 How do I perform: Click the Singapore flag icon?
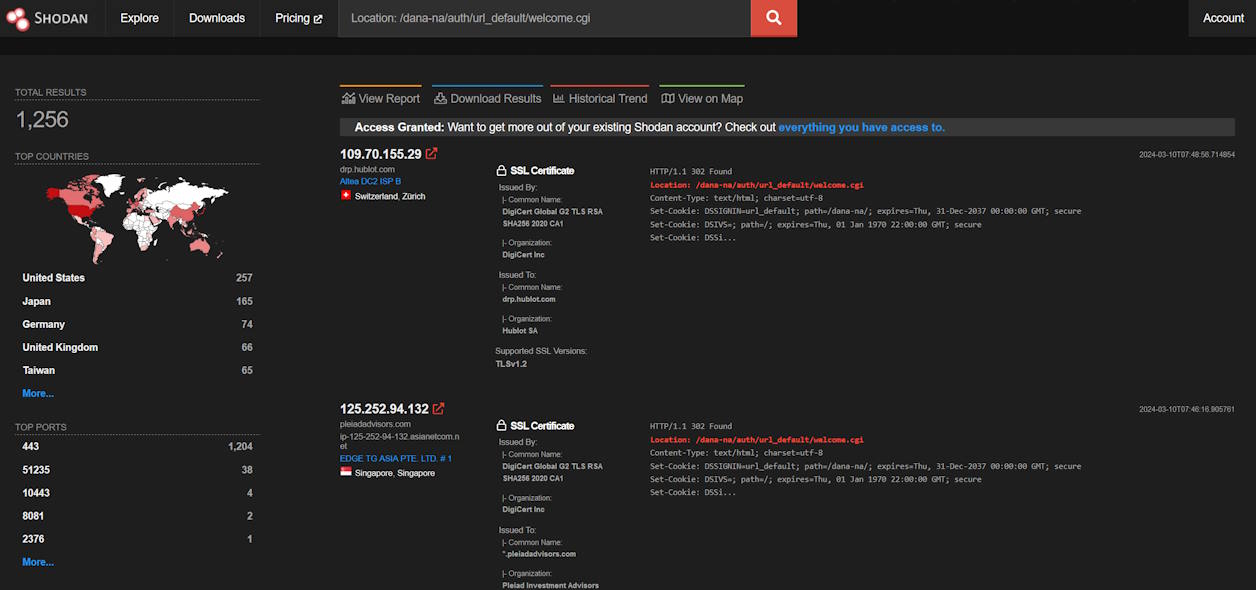(x=344, y=472)
